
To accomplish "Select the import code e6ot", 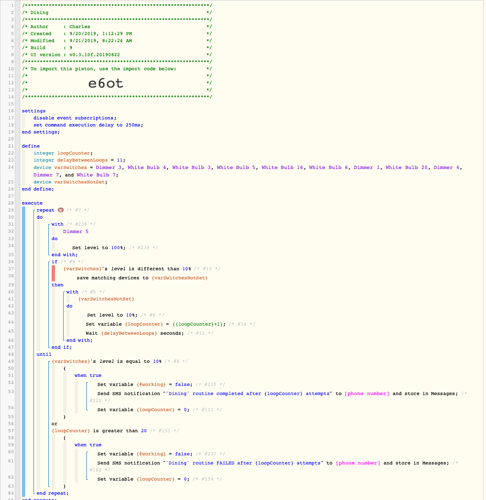I will (106, 83).
